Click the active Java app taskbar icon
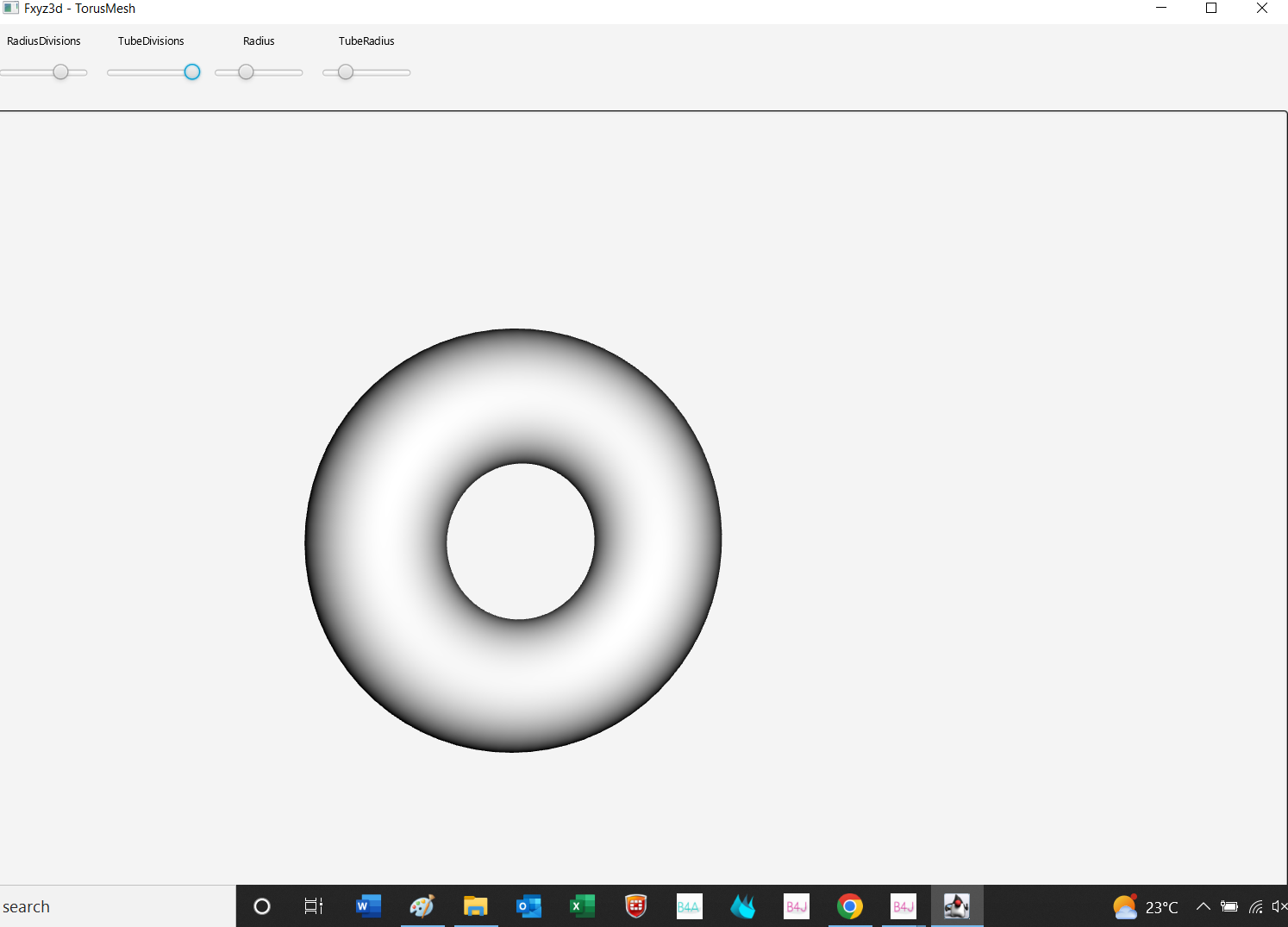 click(957, 906)
